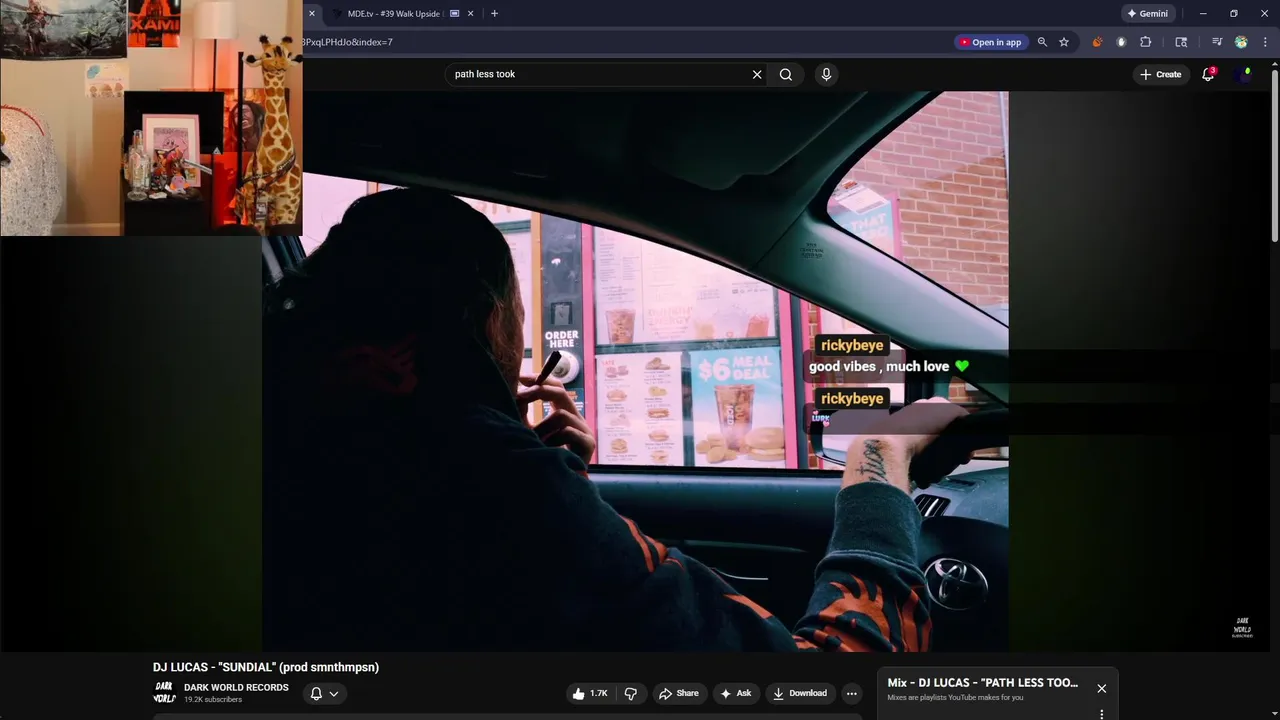This screenshot has height=720, width=1280.
Task: Close the tab left of MDE.tv
Action: [311, 14]
